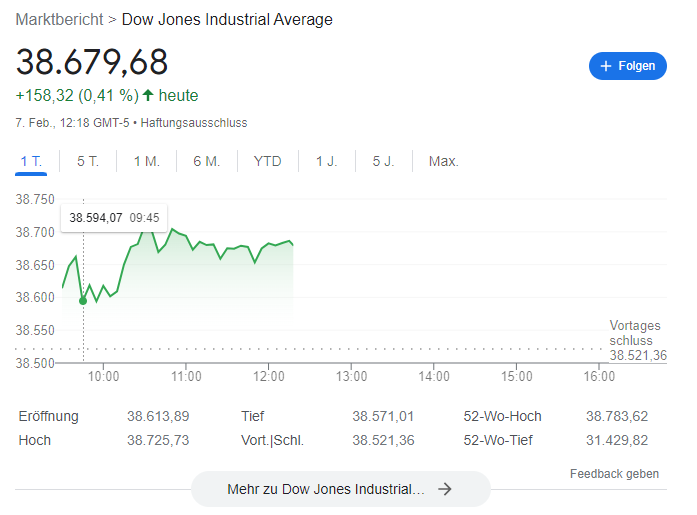
Task: Click the Eröffnung value 38.613,89
Action: pos(158,416)
